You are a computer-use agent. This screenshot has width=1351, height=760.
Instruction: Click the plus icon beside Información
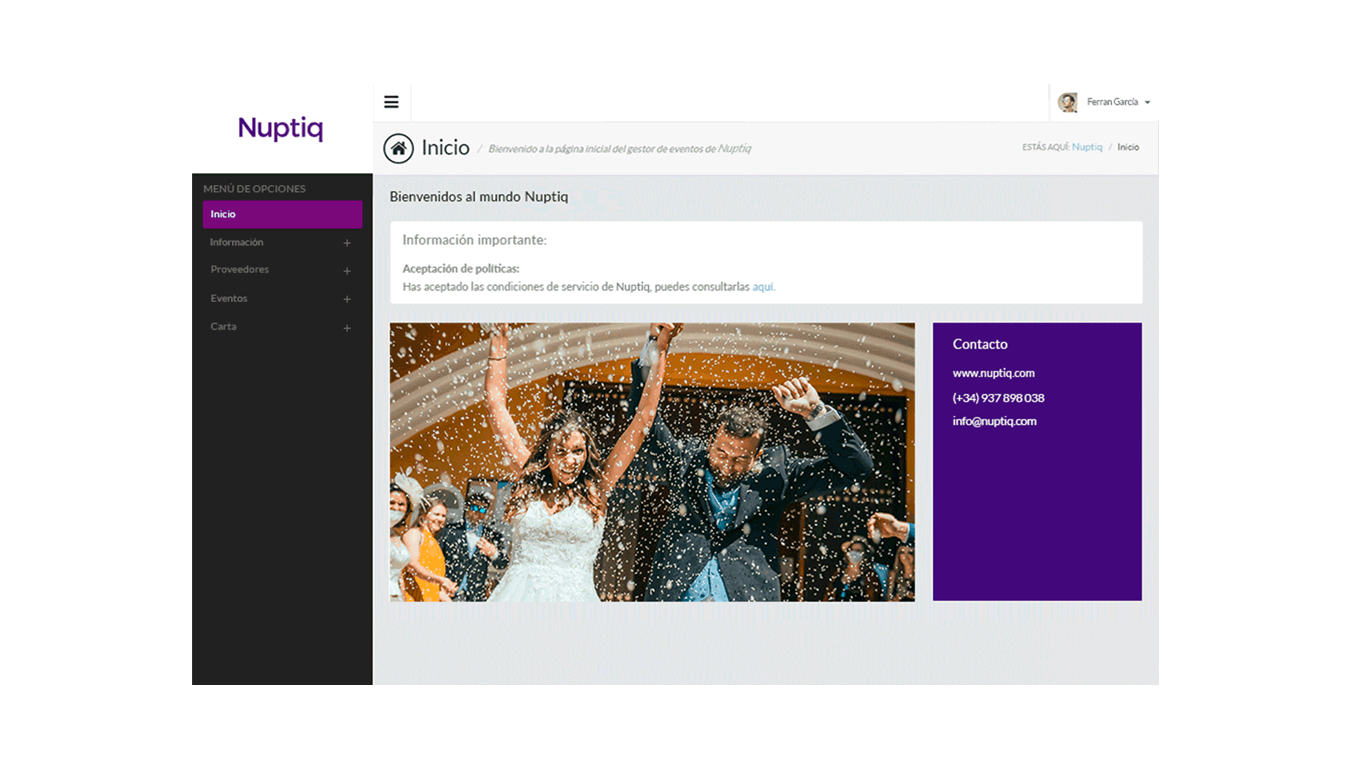[x=347, y=242]
